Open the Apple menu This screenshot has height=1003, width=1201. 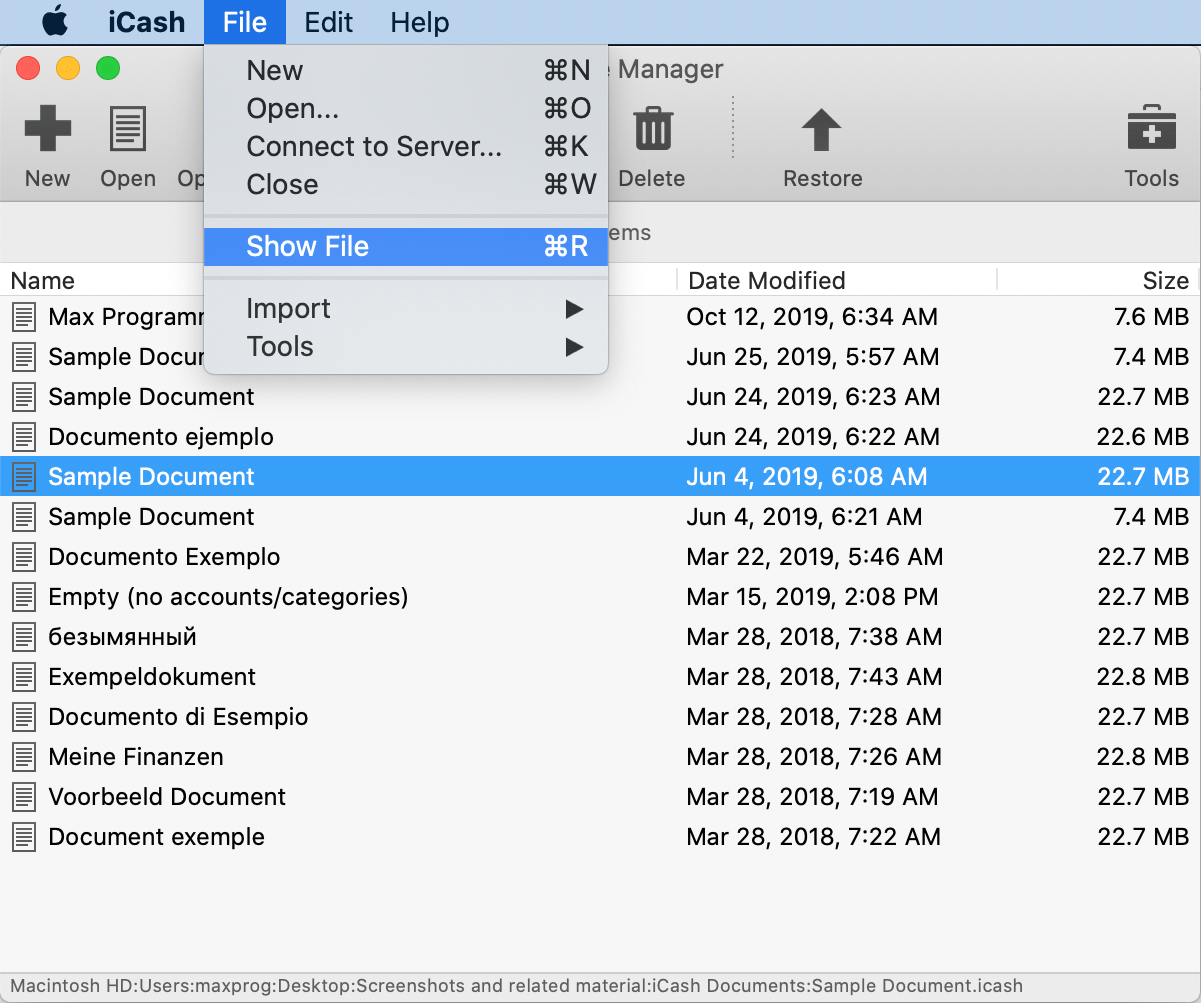tap(55, 21)
